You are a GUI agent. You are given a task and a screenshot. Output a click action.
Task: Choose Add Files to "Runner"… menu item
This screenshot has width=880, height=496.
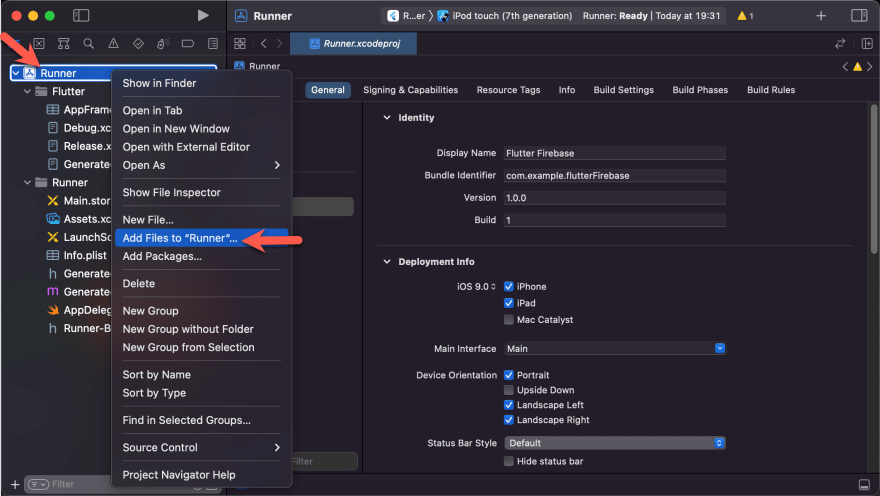[201, 238]
